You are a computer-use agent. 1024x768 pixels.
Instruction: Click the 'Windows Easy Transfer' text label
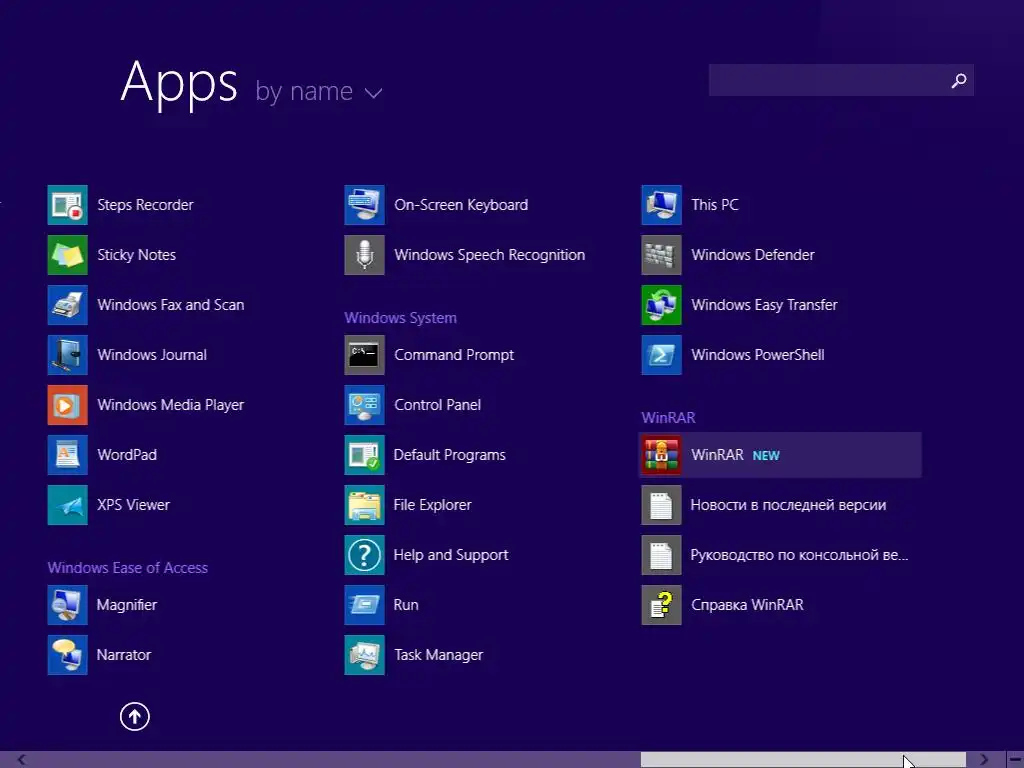764,305
